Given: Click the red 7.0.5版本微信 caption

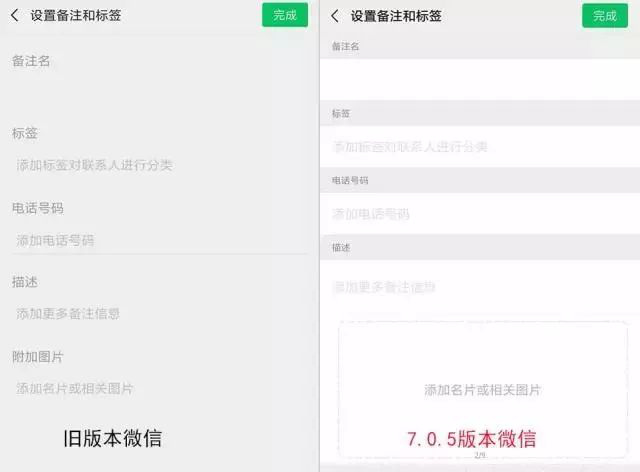Looking at the screenshot, I should point(472,439).
